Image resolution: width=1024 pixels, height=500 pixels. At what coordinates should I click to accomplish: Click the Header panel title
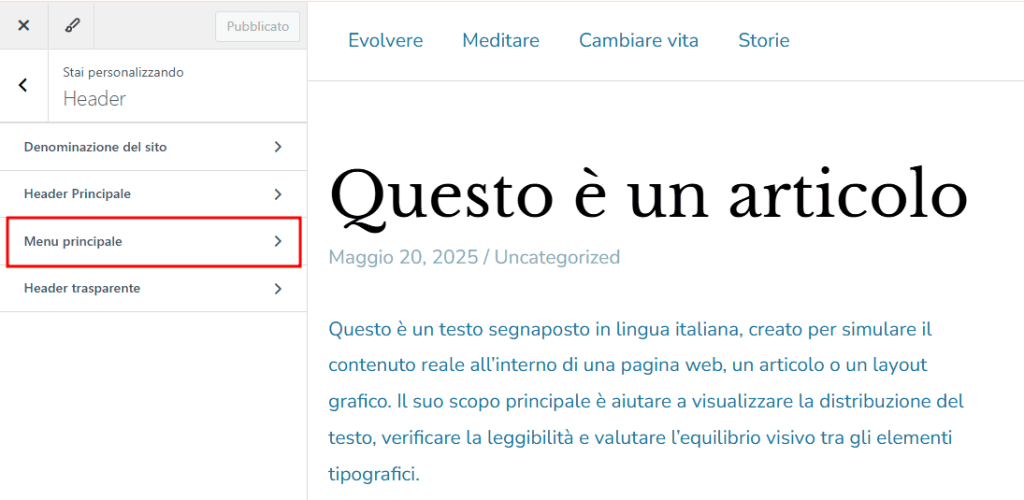[x=94, y=99]
